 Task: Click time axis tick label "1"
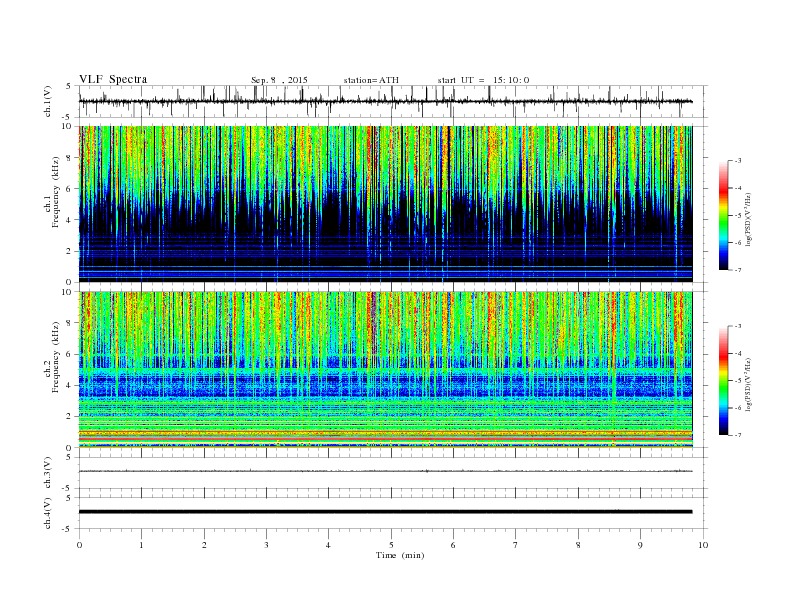pos(141,545)
